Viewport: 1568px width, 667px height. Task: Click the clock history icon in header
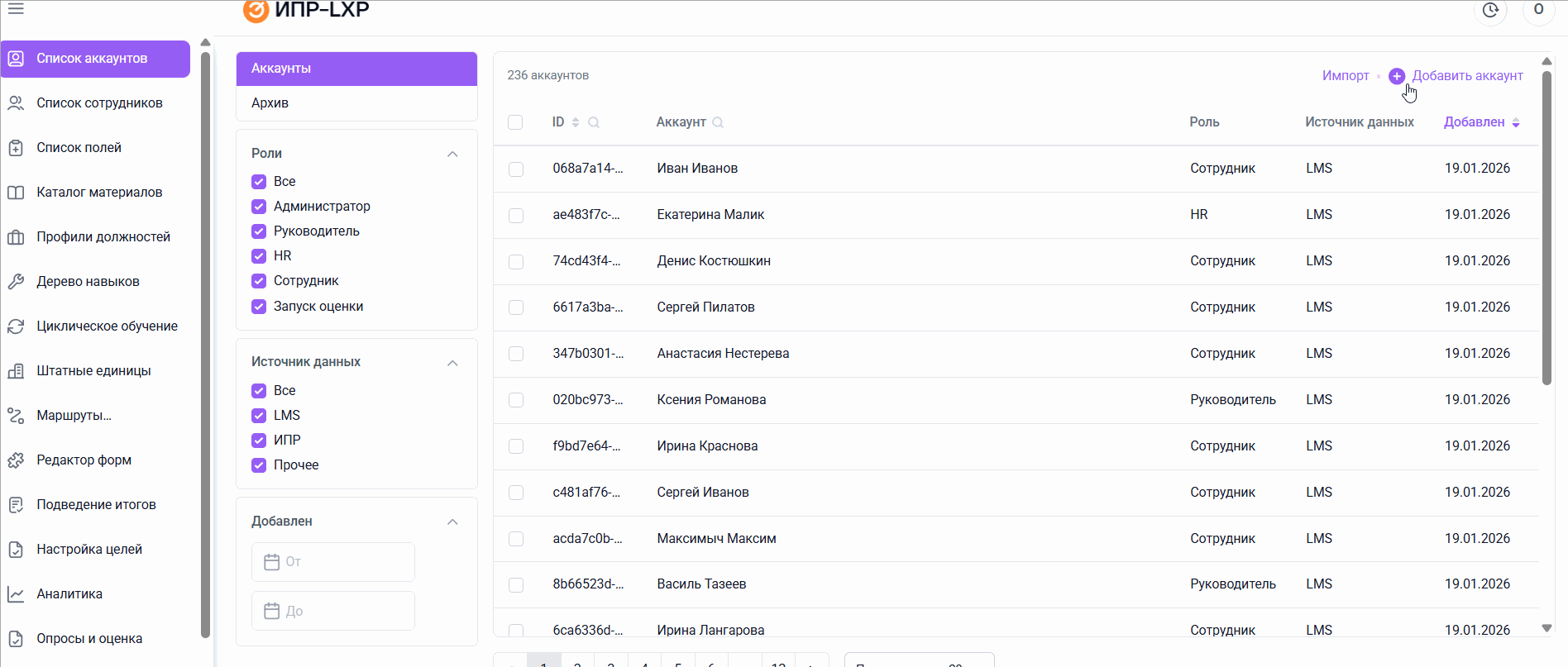[1490, 11]
